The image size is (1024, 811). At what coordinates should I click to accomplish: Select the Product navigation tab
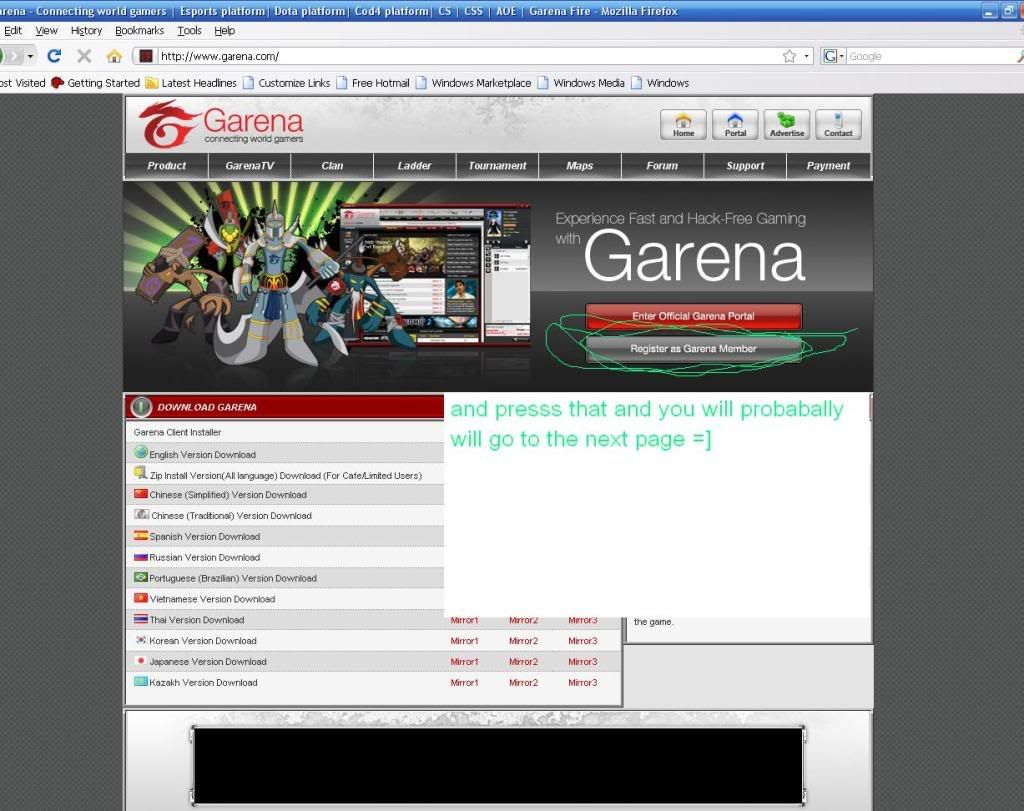point(167,166)
